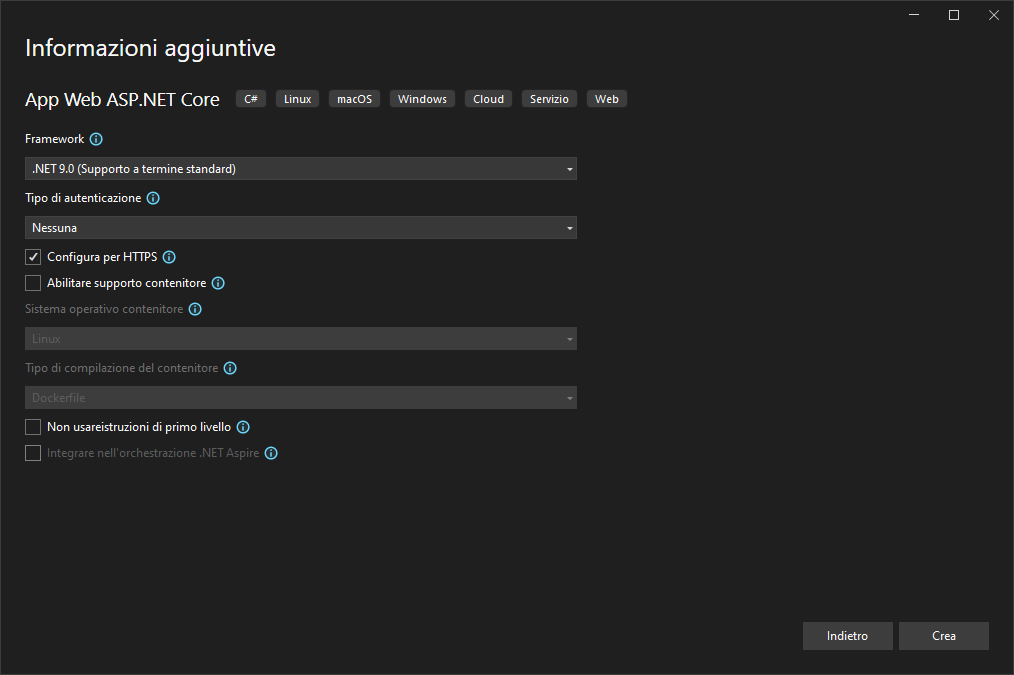
Task: Open the Dockerfile build type dropdown
Action: tap(301, 398)
